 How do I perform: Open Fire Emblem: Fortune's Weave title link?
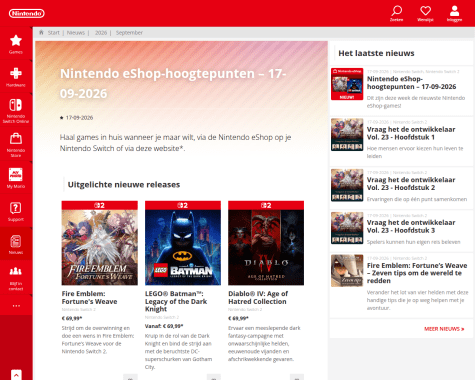click(x=89, y=298)
